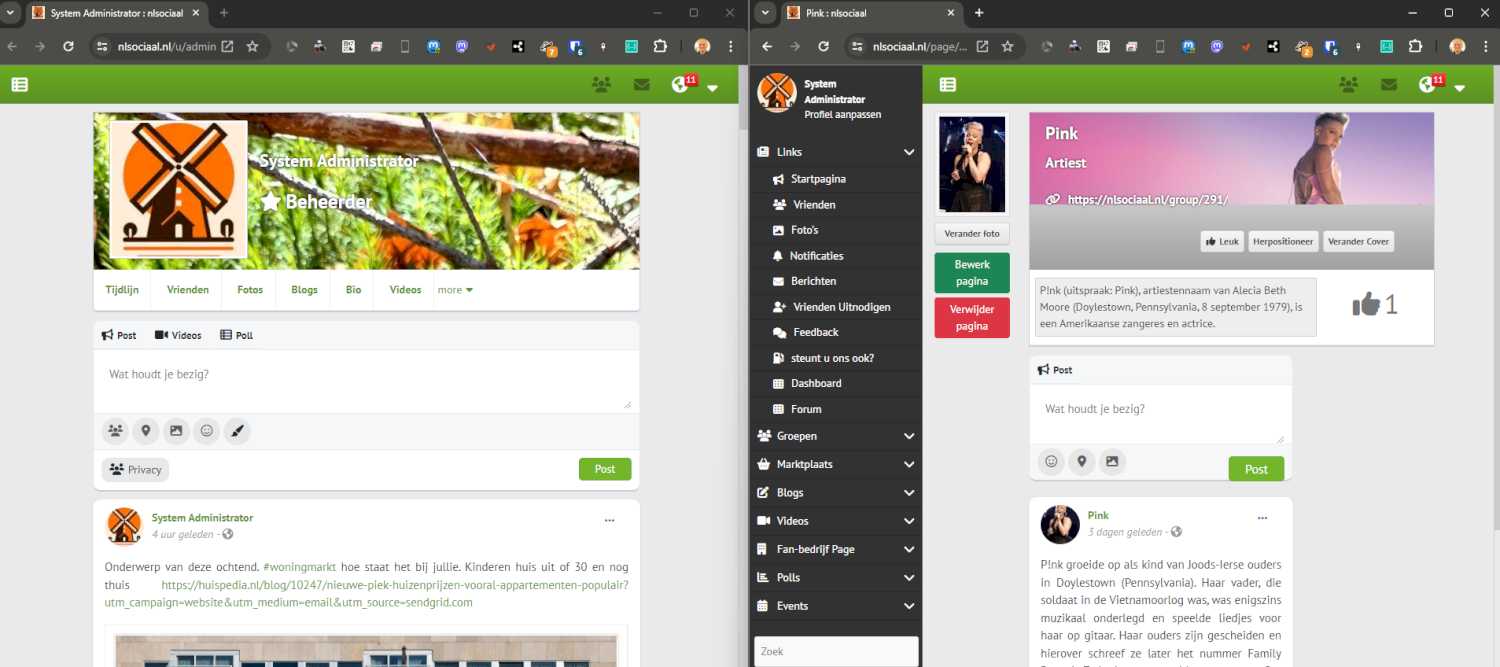Click the red Verwijder pagina button
The height and width of the screenshot is (667, 1500).
tap(971, 318)
